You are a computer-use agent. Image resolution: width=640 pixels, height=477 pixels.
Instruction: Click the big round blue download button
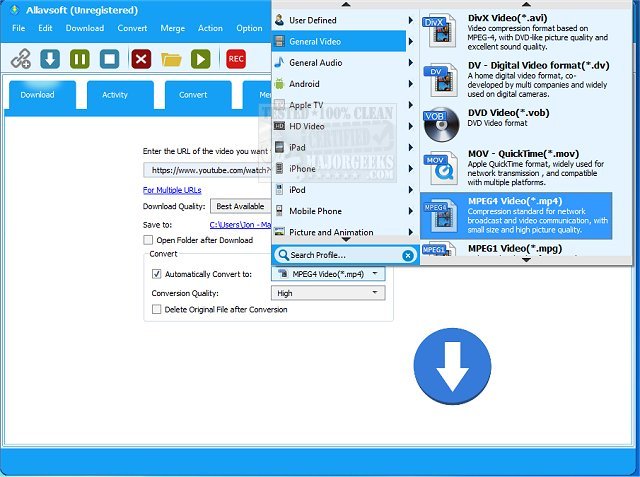coord(452,366)
